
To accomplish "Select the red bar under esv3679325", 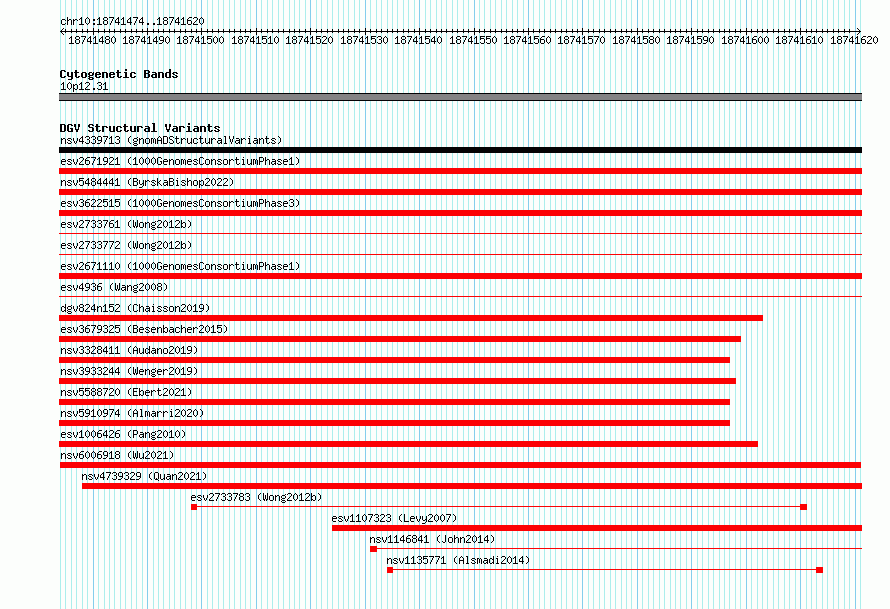I will (x=400, y=339).
